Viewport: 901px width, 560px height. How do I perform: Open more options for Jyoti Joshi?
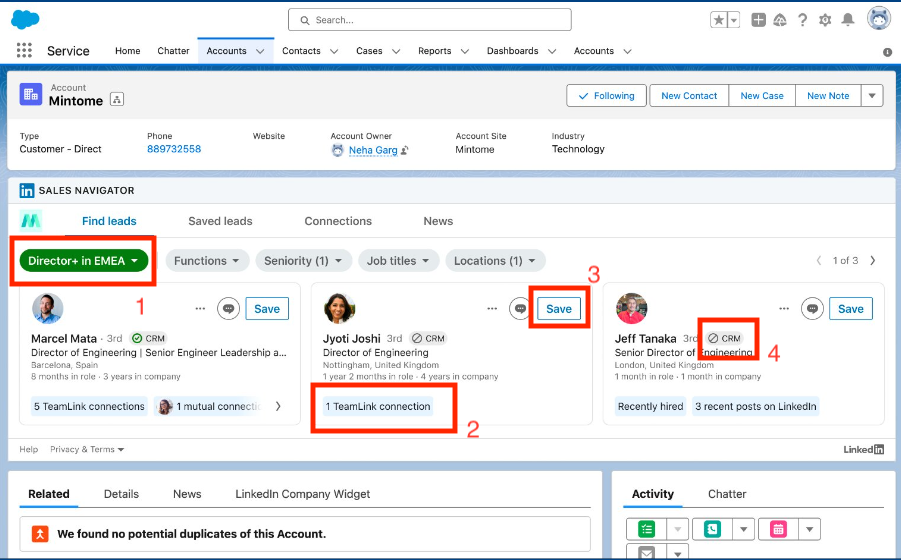pyautogui.click(x=492, y=308)
